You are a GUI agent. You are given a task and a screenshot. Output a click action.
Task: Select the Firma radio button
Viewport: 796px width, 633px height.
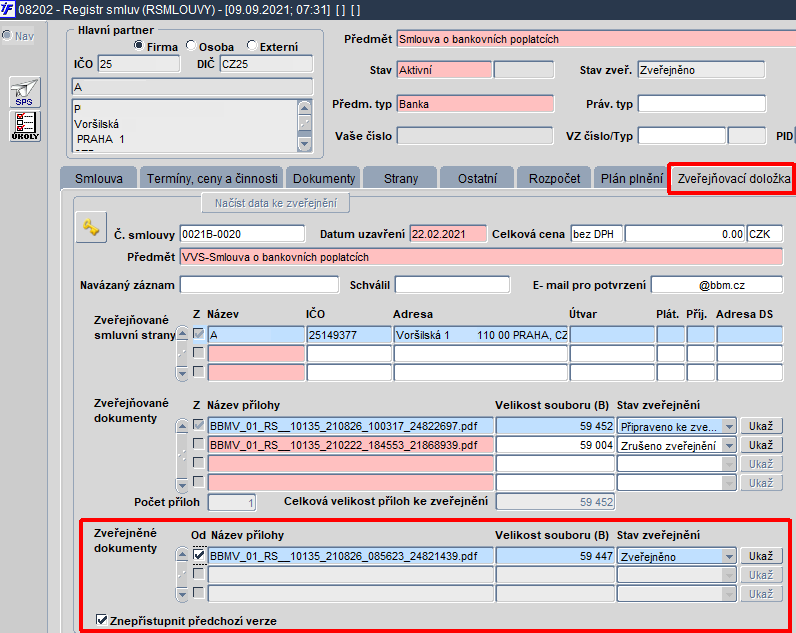tap(139, 46)
